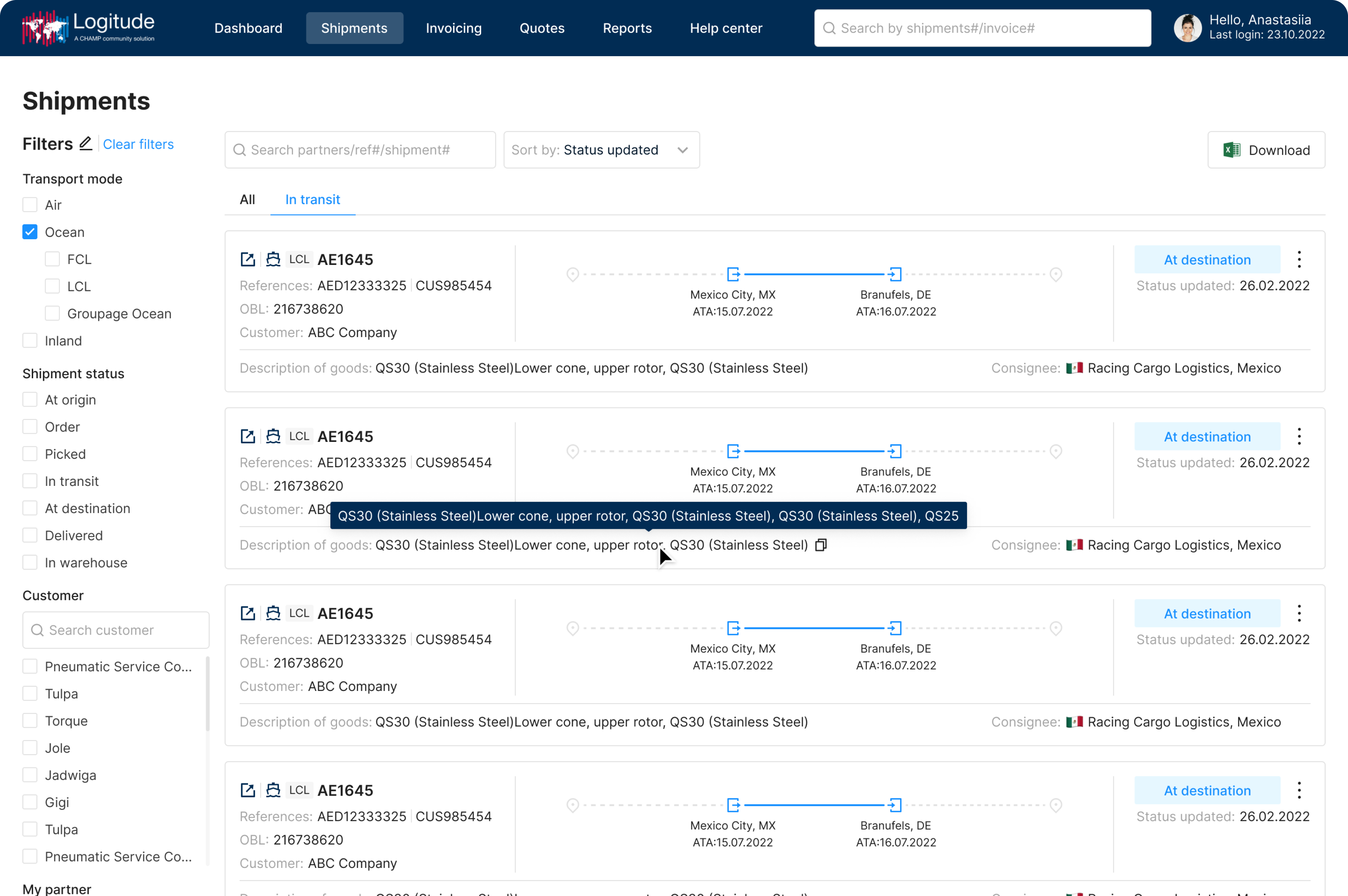Check the LCL filter checkbox
Viewport: 1348px width, 896px height.
pyautogui.click(x=52, y=286)
